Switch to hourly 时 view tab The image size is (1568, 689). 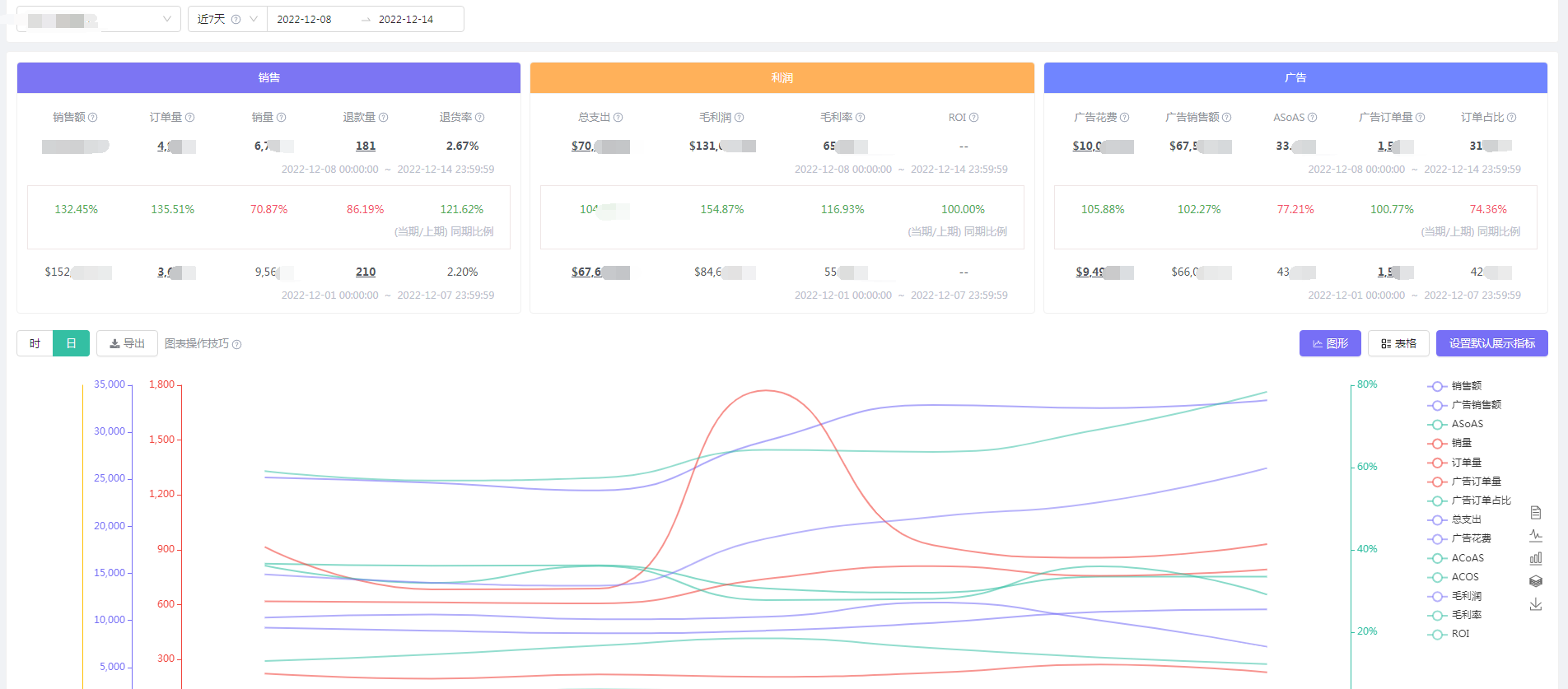click(x=35, y=343)
